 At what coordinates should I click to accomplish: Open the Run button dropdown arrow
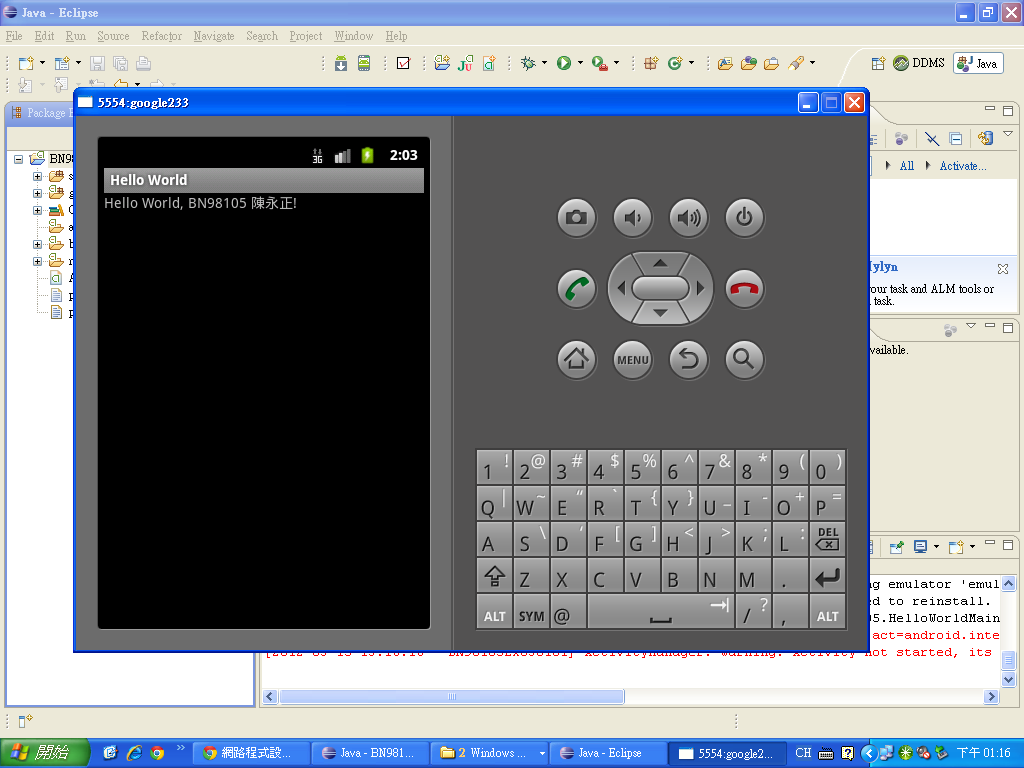(x=579, y=63)
